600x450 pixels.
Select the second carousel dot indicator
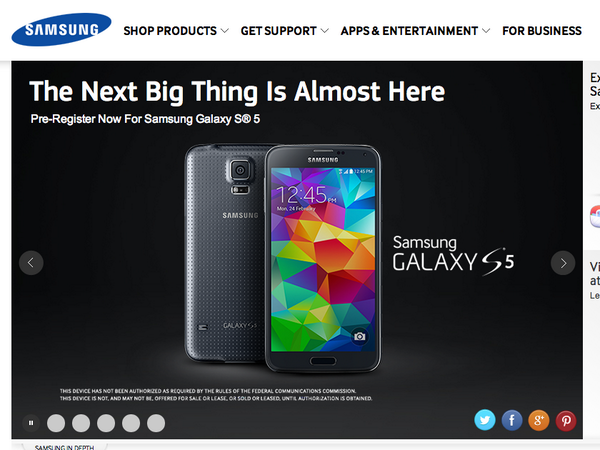pyautogui.click(x=81, y=423)
